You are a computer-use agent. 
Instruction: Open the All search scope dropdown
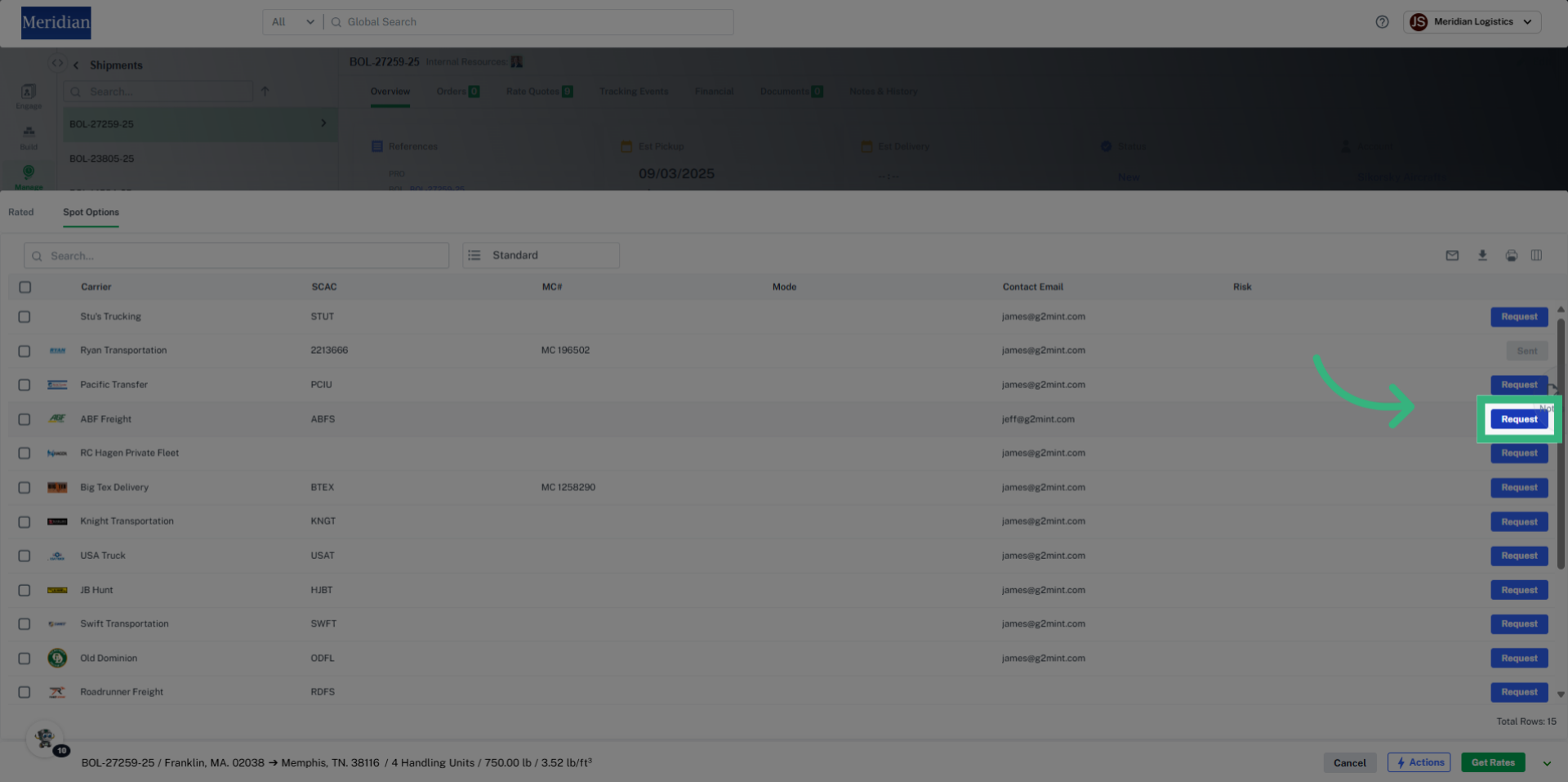pyautogui.click(x=292, y=22)
